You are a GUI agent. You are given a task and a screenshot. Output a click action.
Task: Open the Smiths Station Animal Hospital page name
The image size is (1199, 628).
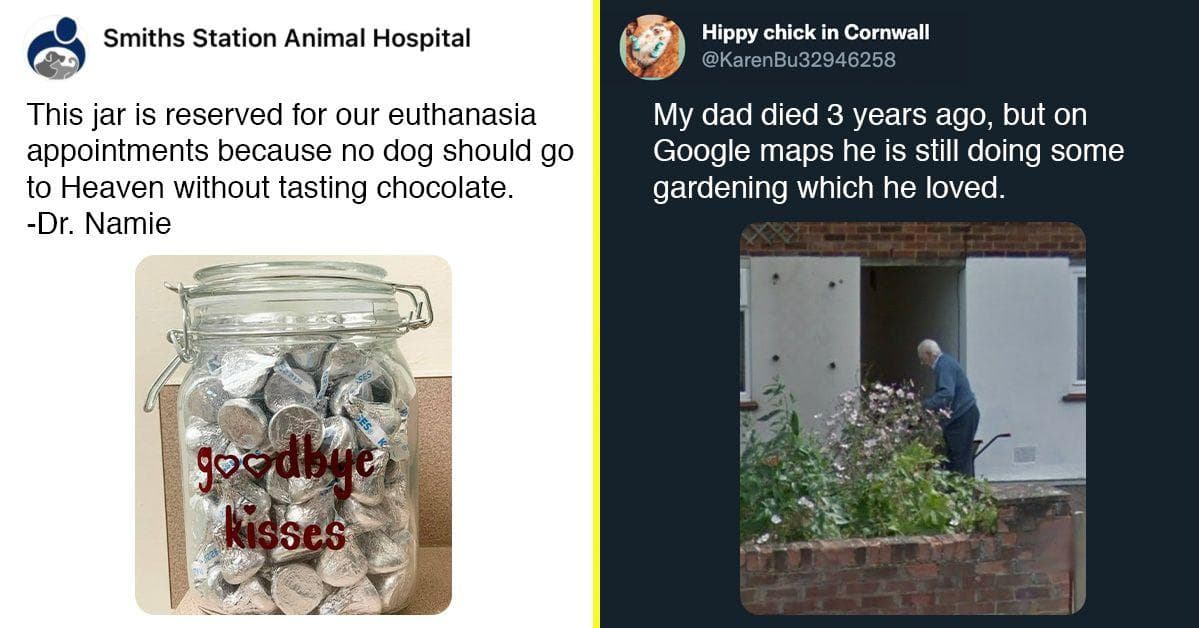(287, 39)
